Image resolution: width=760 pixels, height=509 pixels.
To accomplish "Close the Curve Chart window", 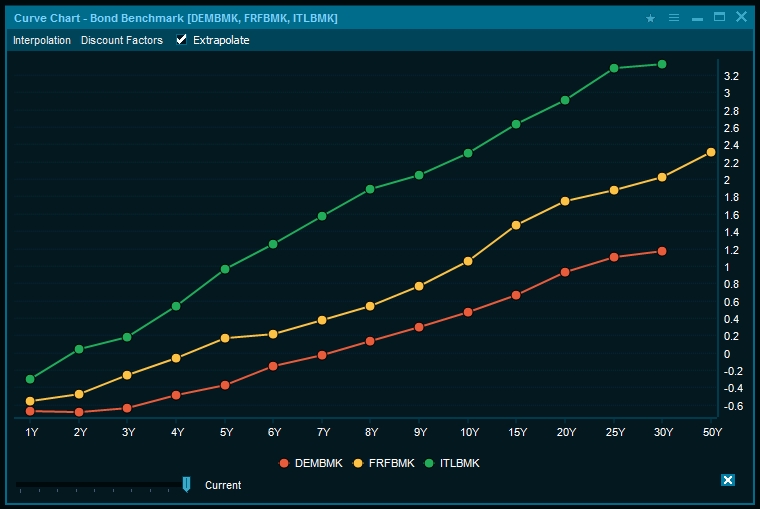I will click(x=741, y=17).
